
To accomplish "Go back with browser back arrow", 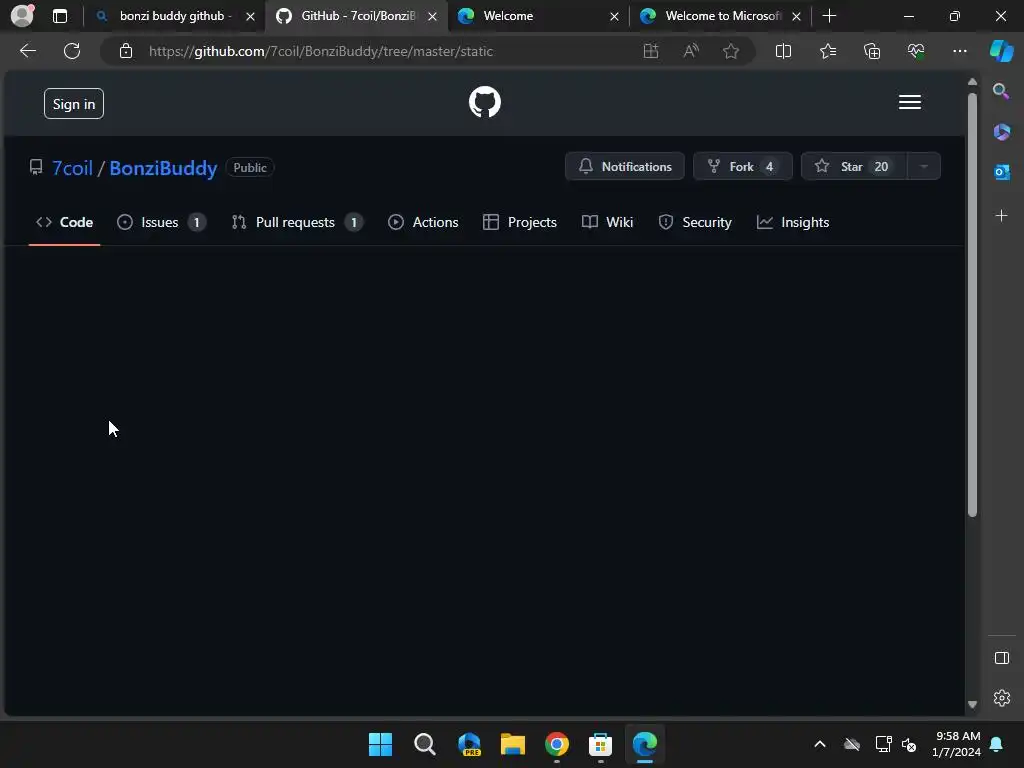I will (28, 51).
